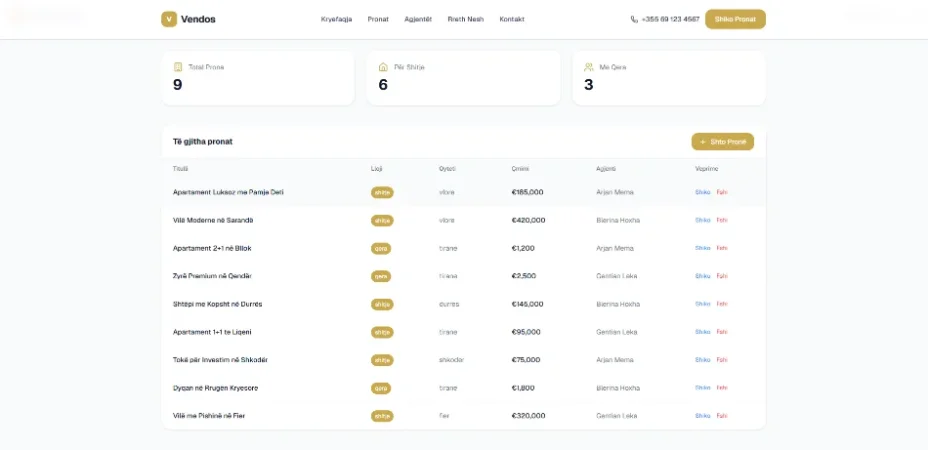The height and width of the screenshot is (450, 928).
Task: Click the price €420,000
Action: pos(528,220)
